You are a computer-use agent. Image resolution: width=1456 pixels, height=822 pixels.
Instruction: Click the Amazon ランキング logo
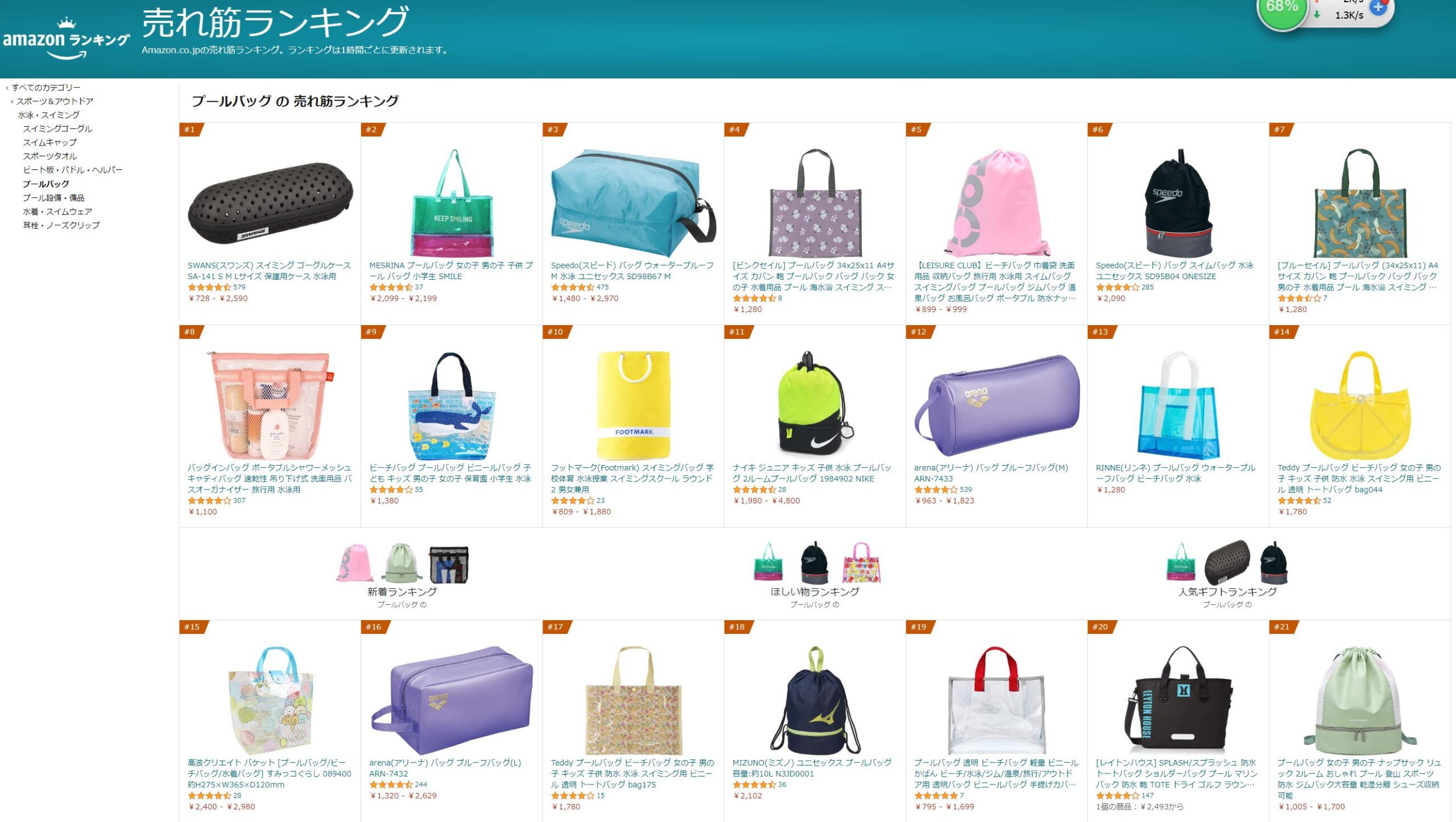click(67, 39)
